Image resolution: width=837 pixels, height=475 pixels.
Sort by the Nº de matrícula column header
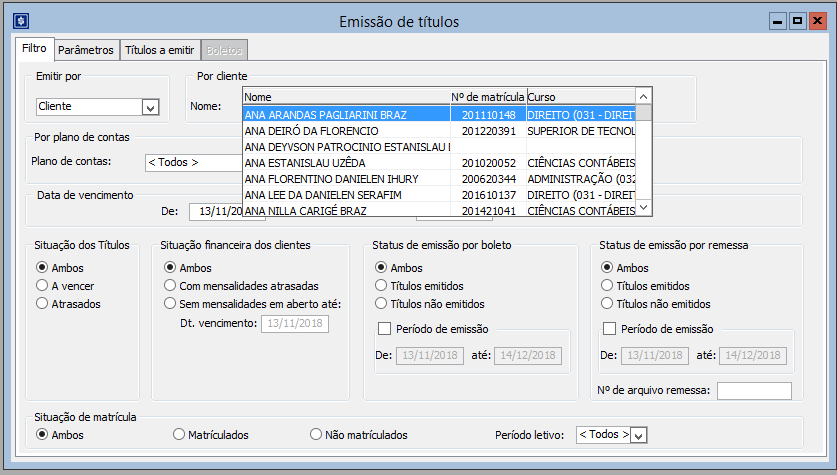point(487,97)
